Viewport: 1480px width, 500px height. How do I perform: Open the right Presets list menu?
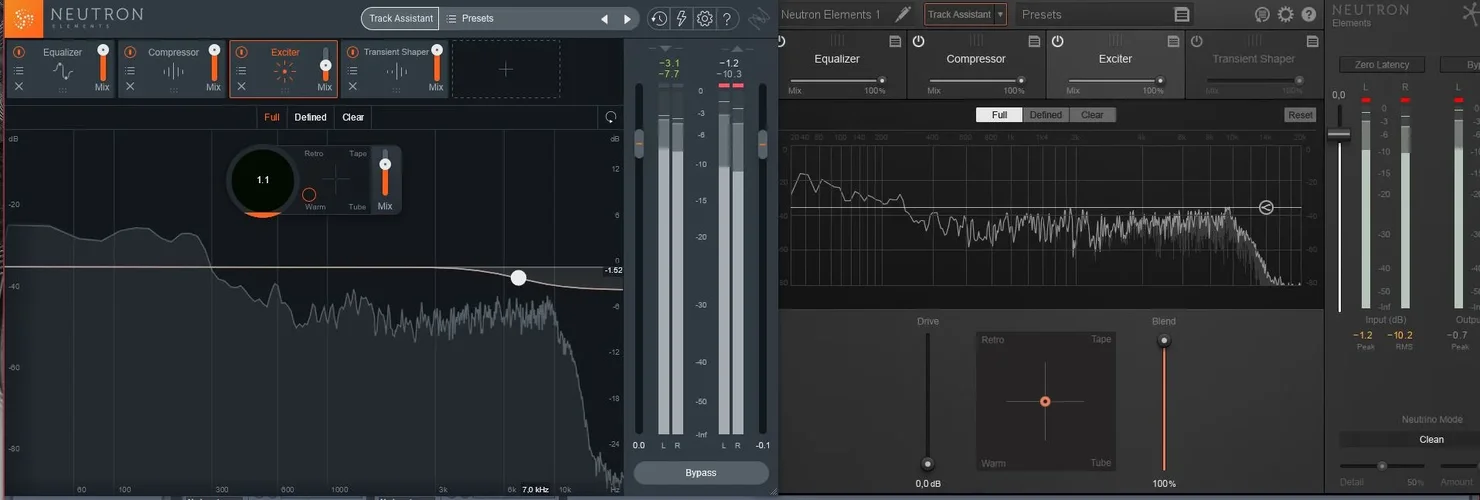1181,15
